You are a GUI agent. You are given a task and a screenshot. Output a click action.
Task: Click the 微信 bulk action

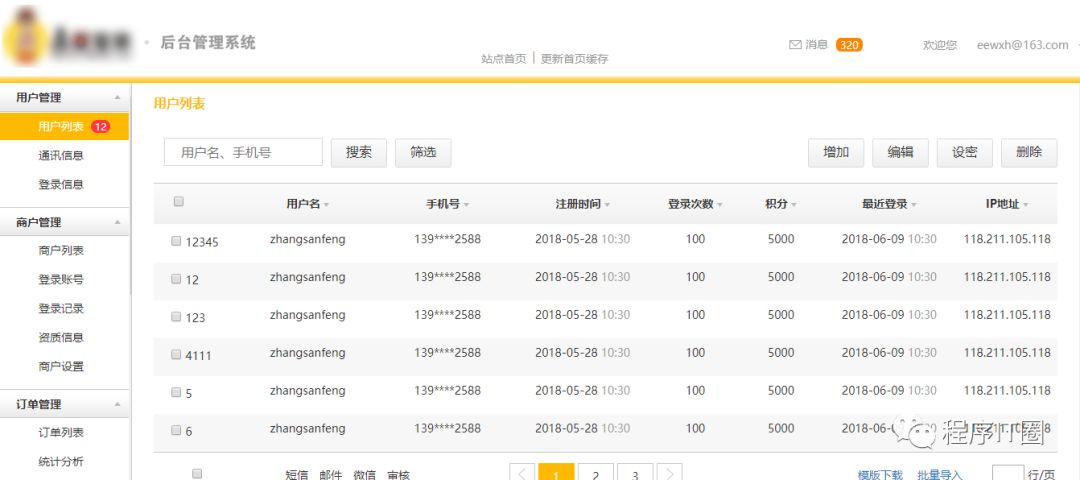click(x=364, y=475)
